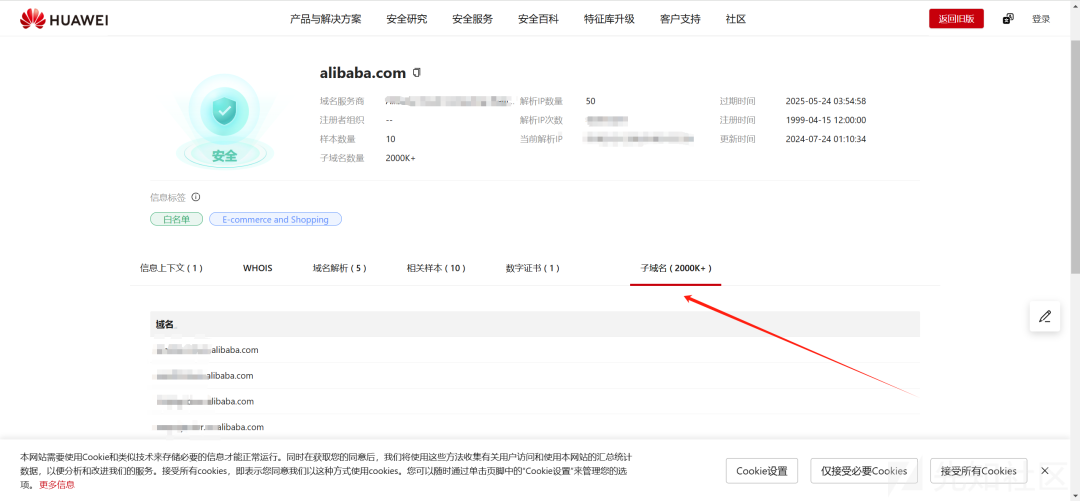Image resolution: width=1080 pixels, height=501 pixels.
Task: Click expiry time 2025-05-24 03:54:58
Action: point(826,101)
